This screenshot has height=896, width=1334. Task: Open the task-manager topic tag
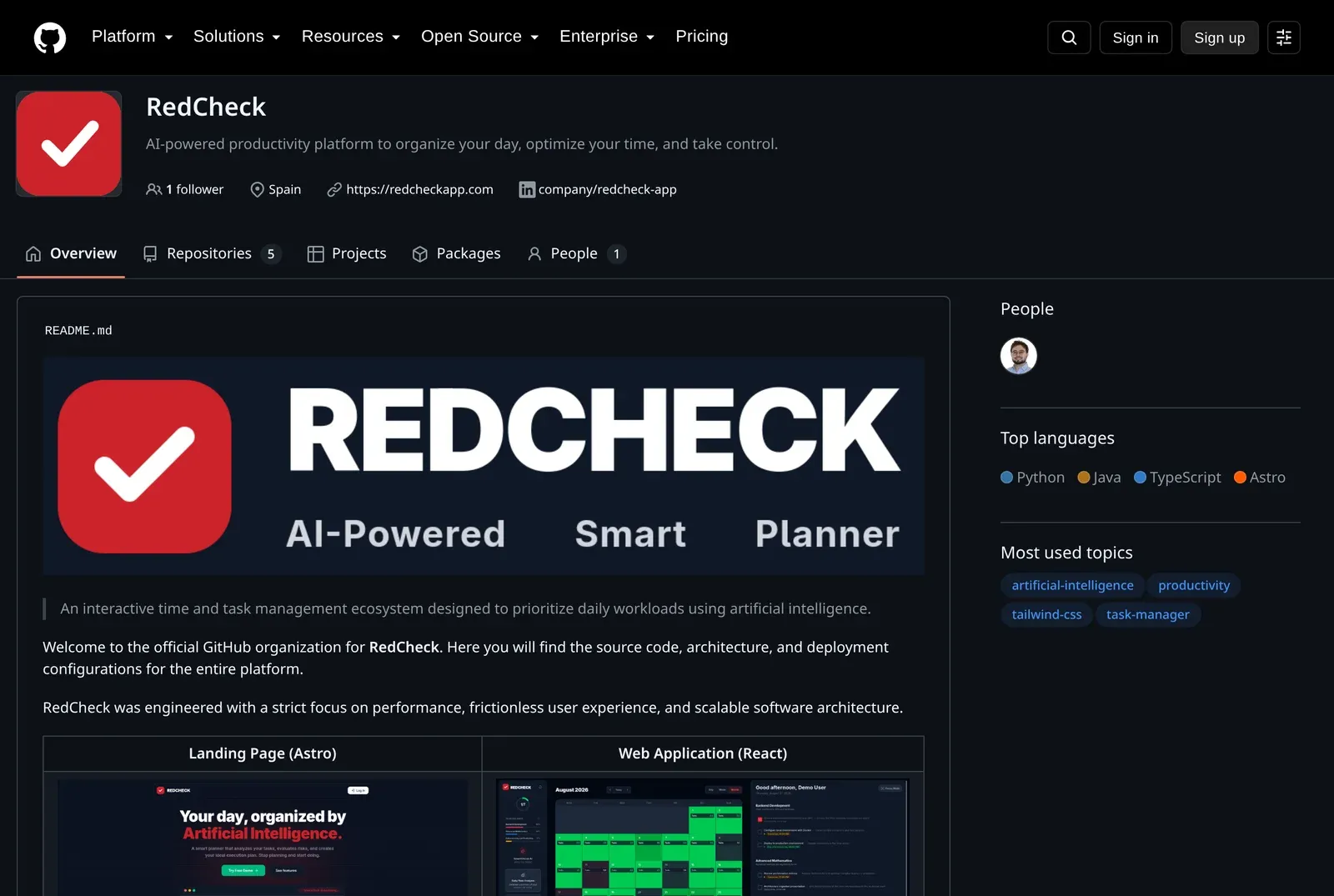[1148, 615]
